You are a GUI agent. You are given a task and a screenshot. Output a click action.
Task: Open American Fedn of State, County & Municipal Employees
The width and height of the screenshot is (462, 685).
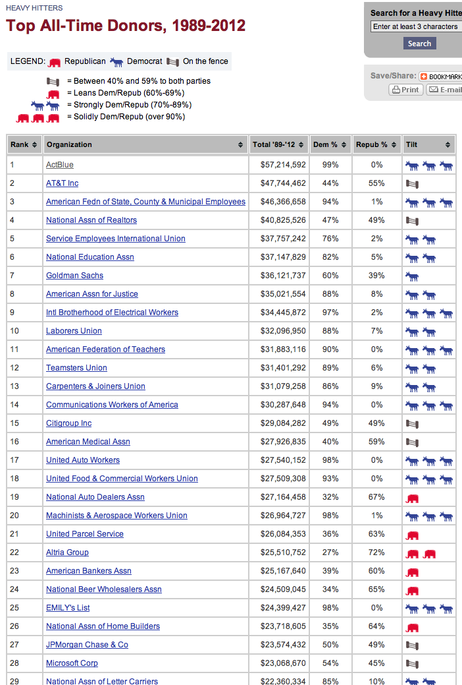pos(145,201)
